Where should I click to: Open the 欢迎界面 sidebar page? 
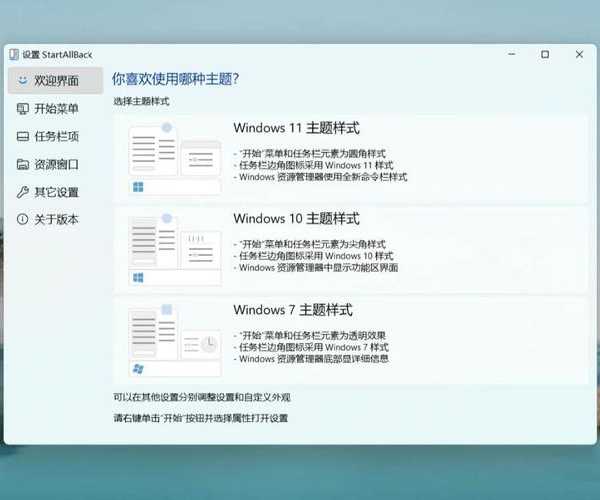click(55, 80)
